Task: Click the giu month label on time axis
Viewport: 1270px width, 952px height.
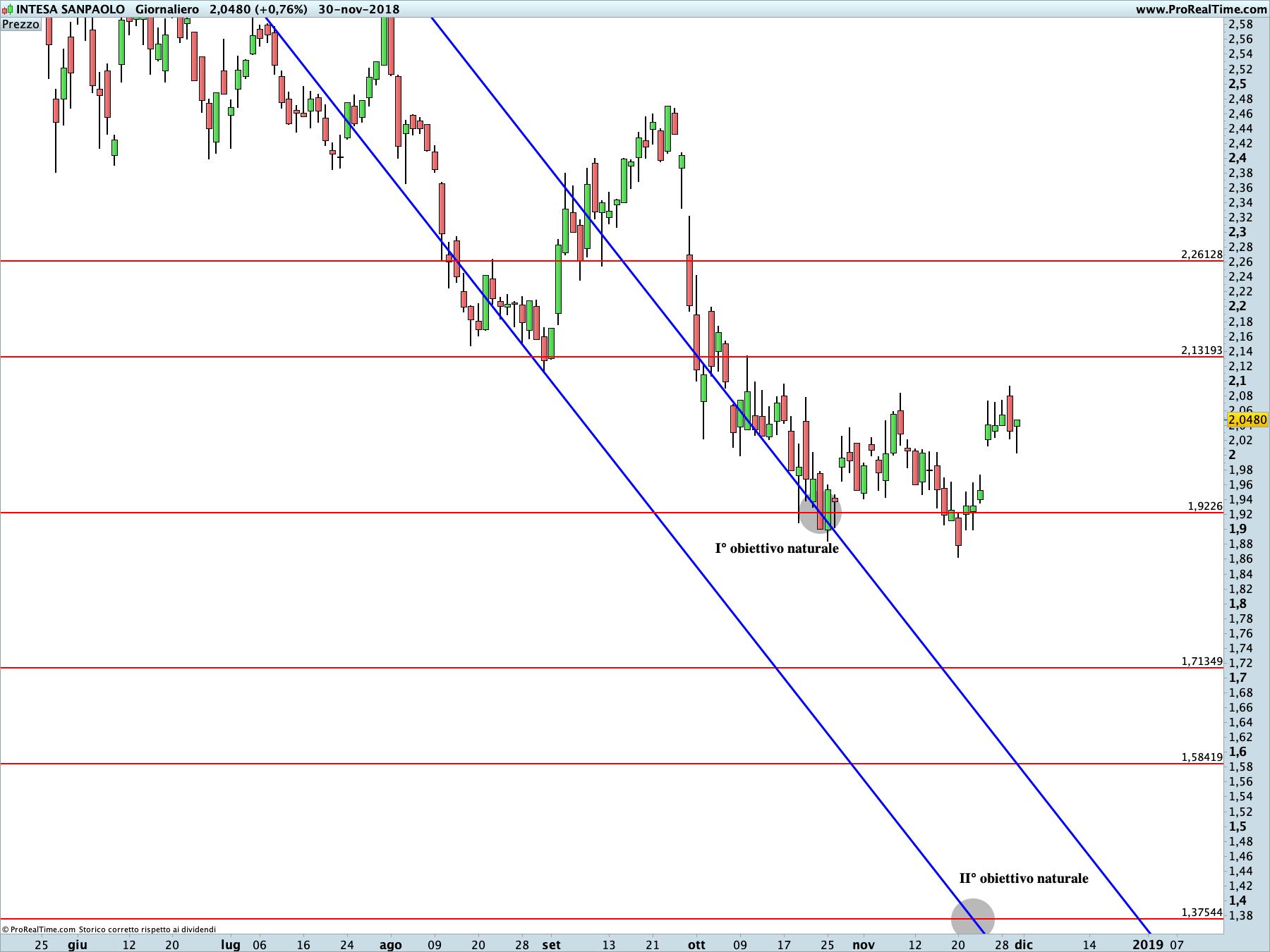Action: point(78,944)
